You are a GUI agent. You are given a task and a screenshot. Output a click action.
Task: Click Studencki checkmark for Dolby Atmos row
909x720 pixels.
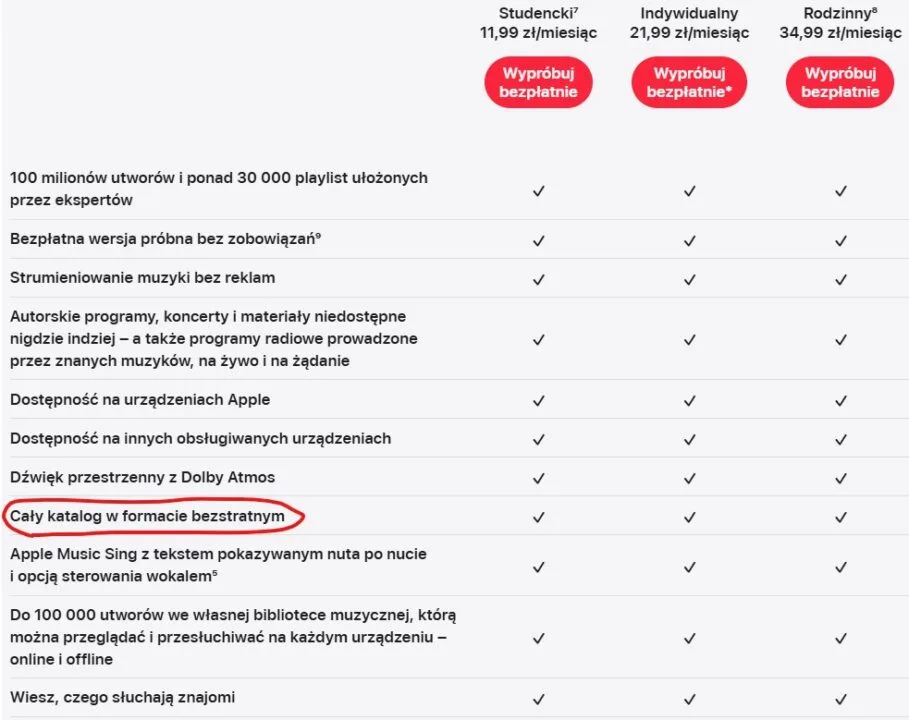[539, 478]
